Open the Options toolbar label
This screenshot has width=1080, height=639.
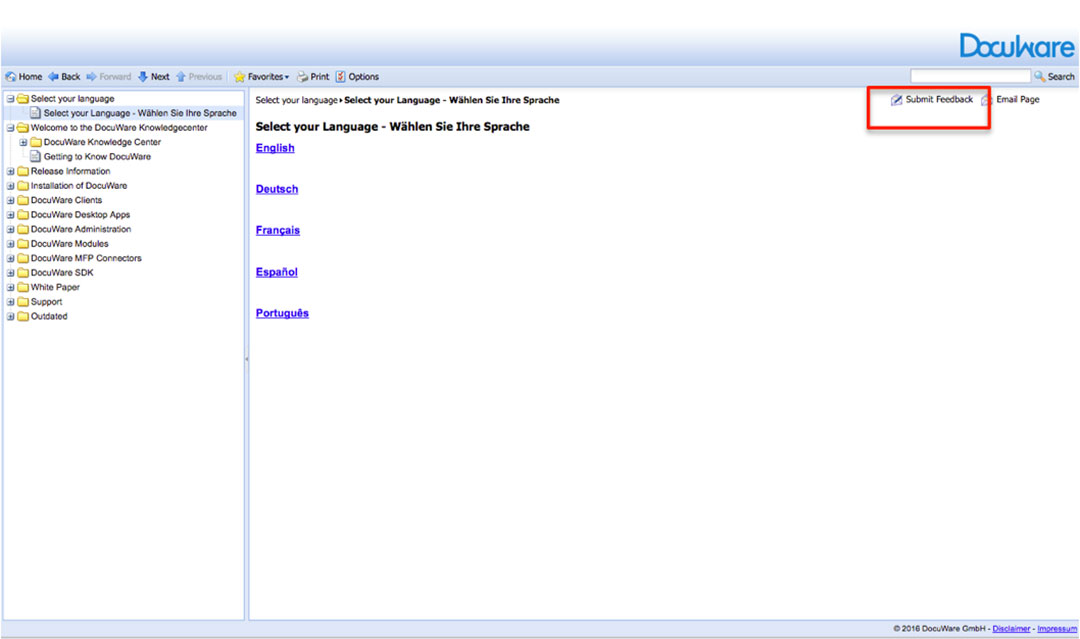(x=364, y=76)
